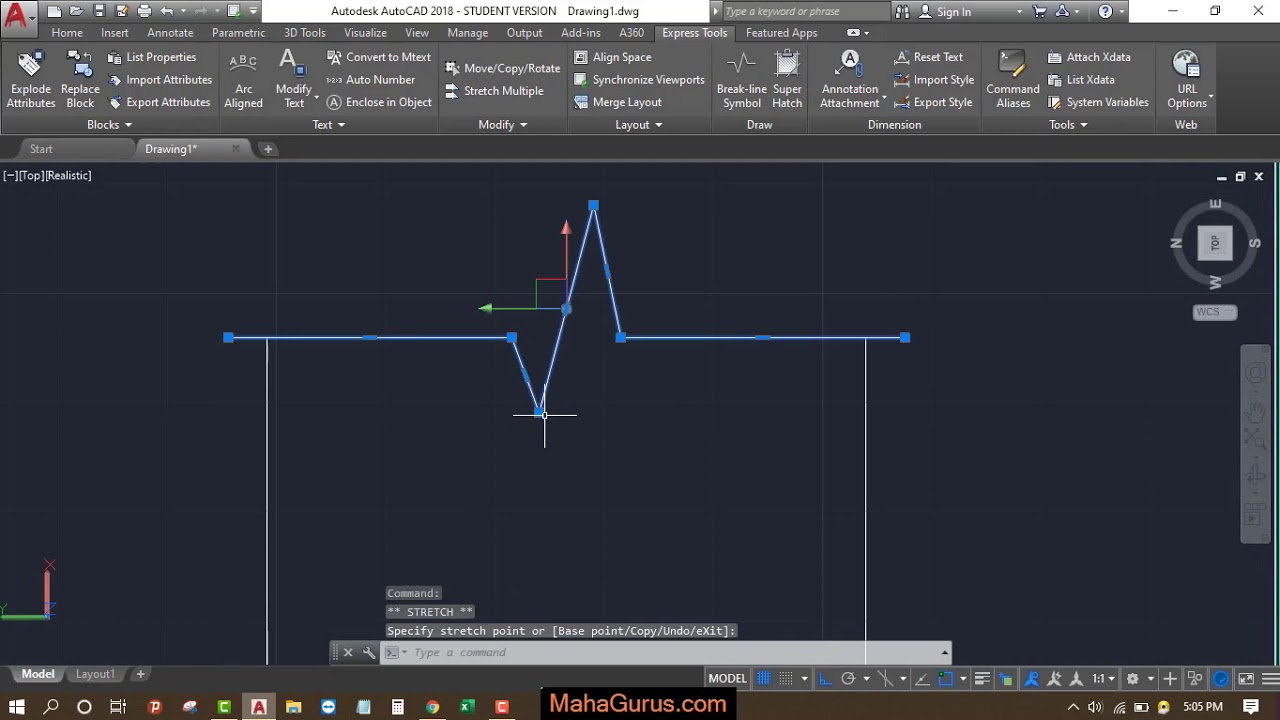Screen dimensions: 1280x720
Task: Open the annotation scale 1:1 dropdown
Action: (1102, 679)
